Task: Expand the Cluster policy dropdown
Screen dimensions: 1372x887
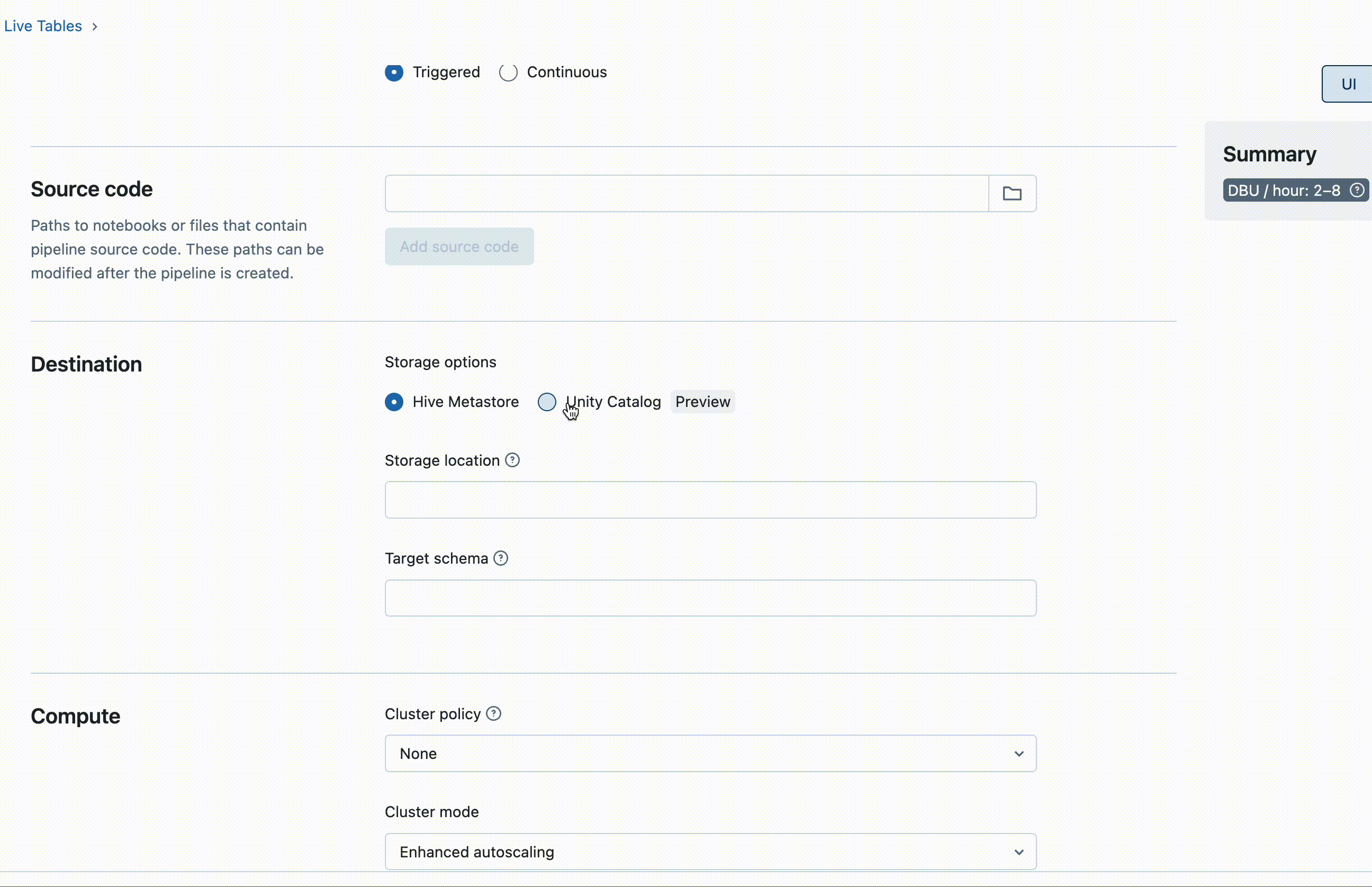Action: (x=711, y=753)
